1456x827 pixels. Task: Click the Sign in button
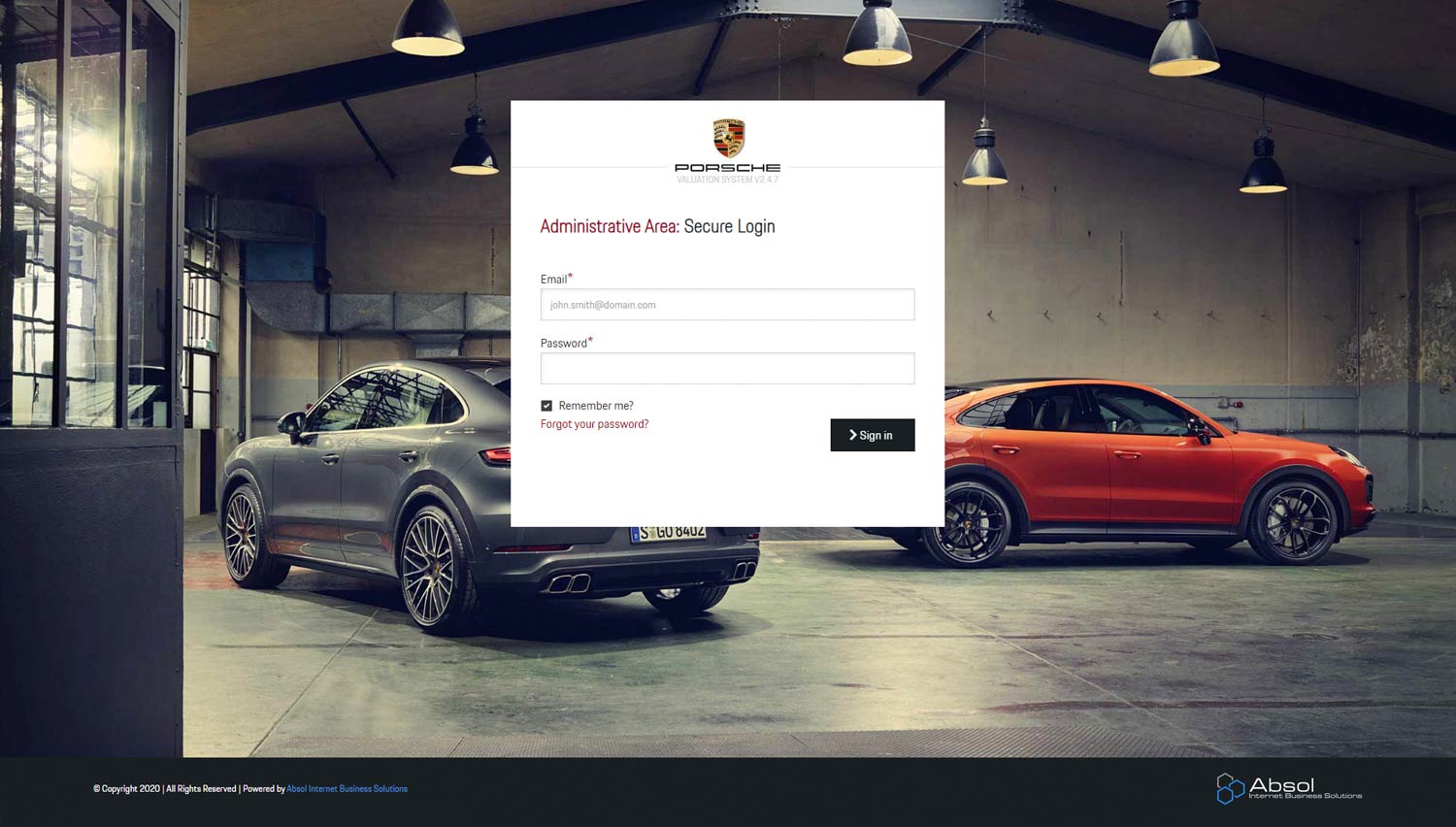(x=872, y=435)
